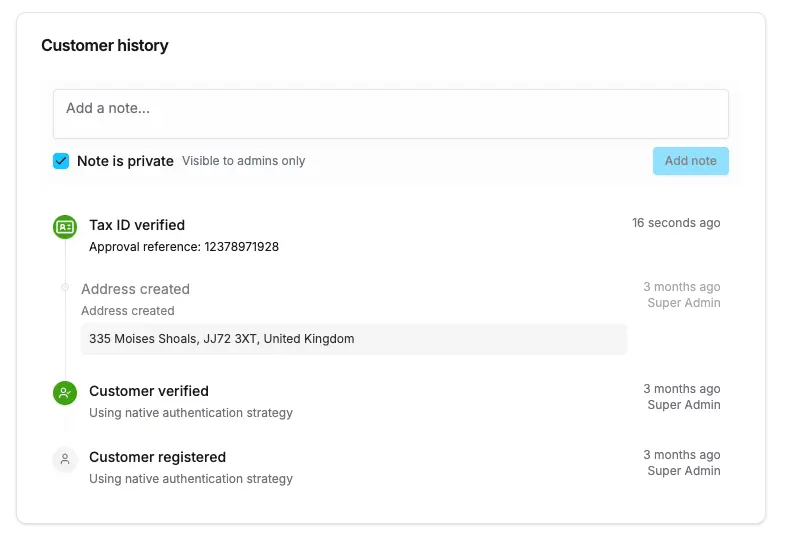Screen dimensions: 786x534
Task: Select the Tax ID verified entry title
Action: coord(137,225)
